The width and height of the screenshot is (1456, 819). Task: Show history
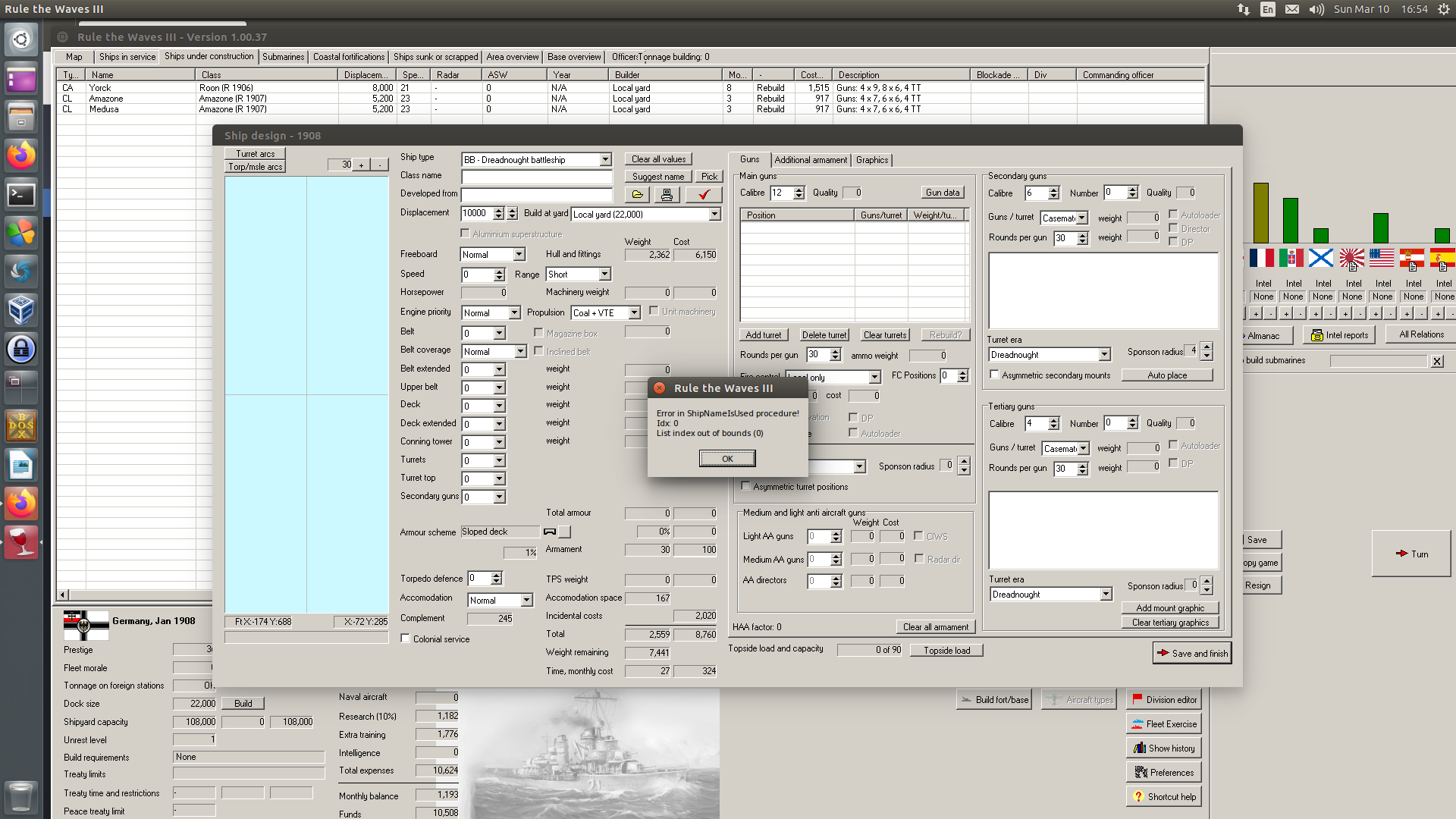pos(1163,748)
